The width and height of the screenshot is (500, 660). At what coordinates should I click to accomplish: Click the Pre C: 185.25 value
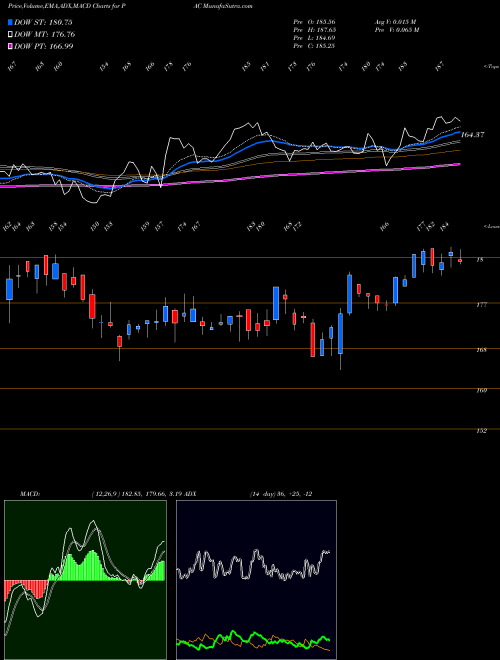[x=314, y=46]
